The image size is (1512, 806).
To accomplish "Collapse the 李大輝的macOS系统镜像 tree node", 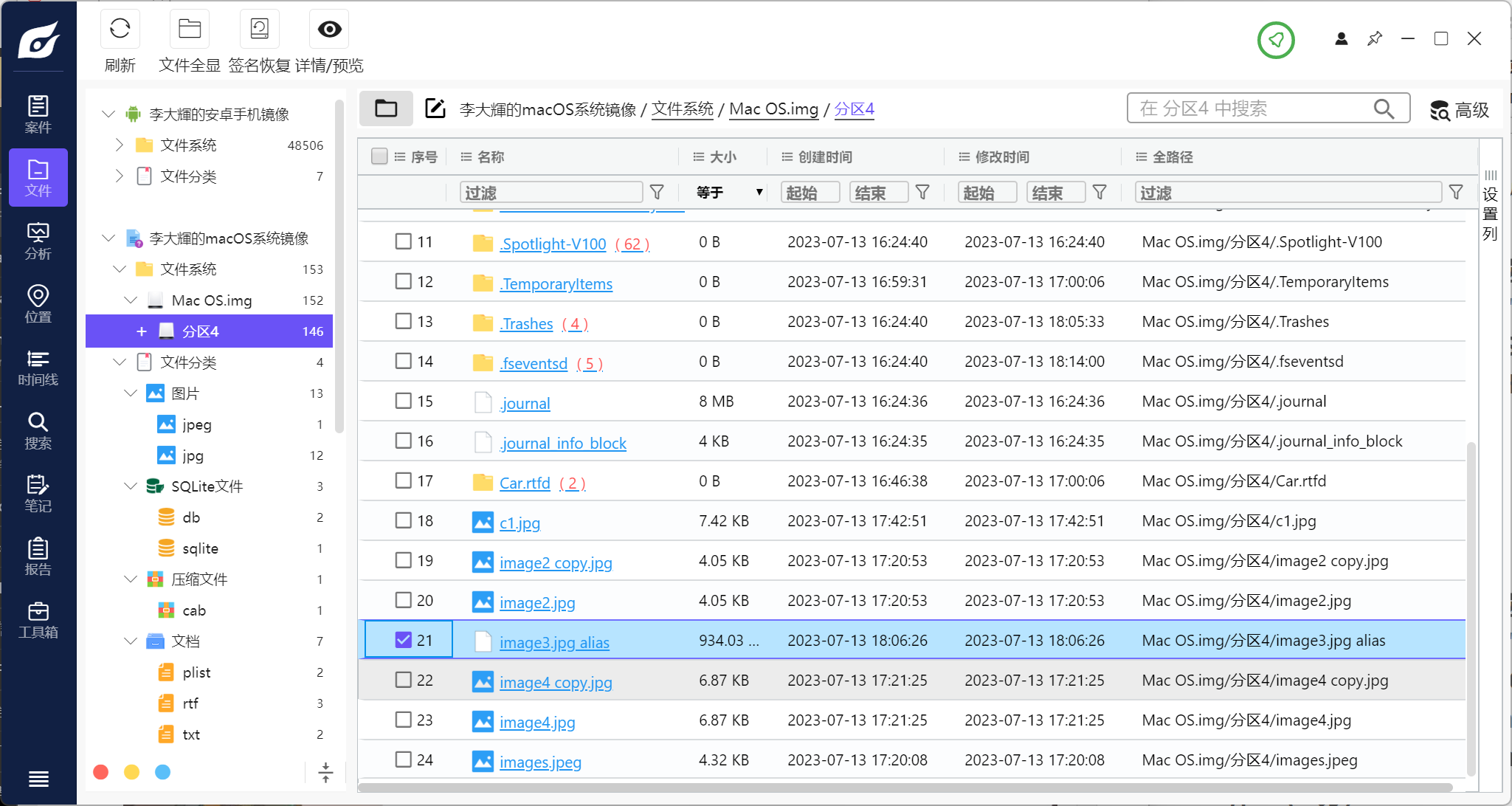I will 108,238.
